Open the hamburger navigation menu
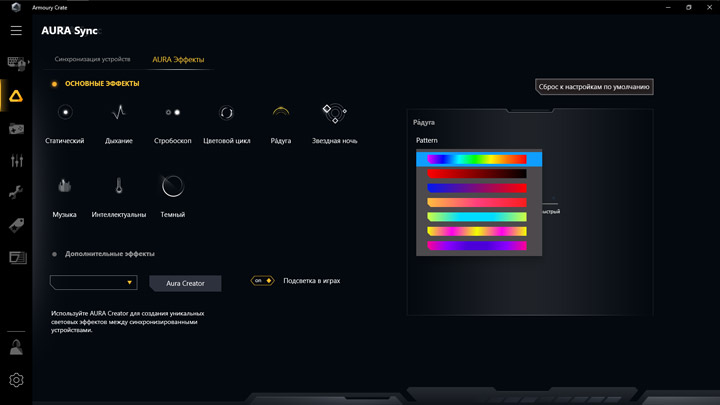 point(16,31)
